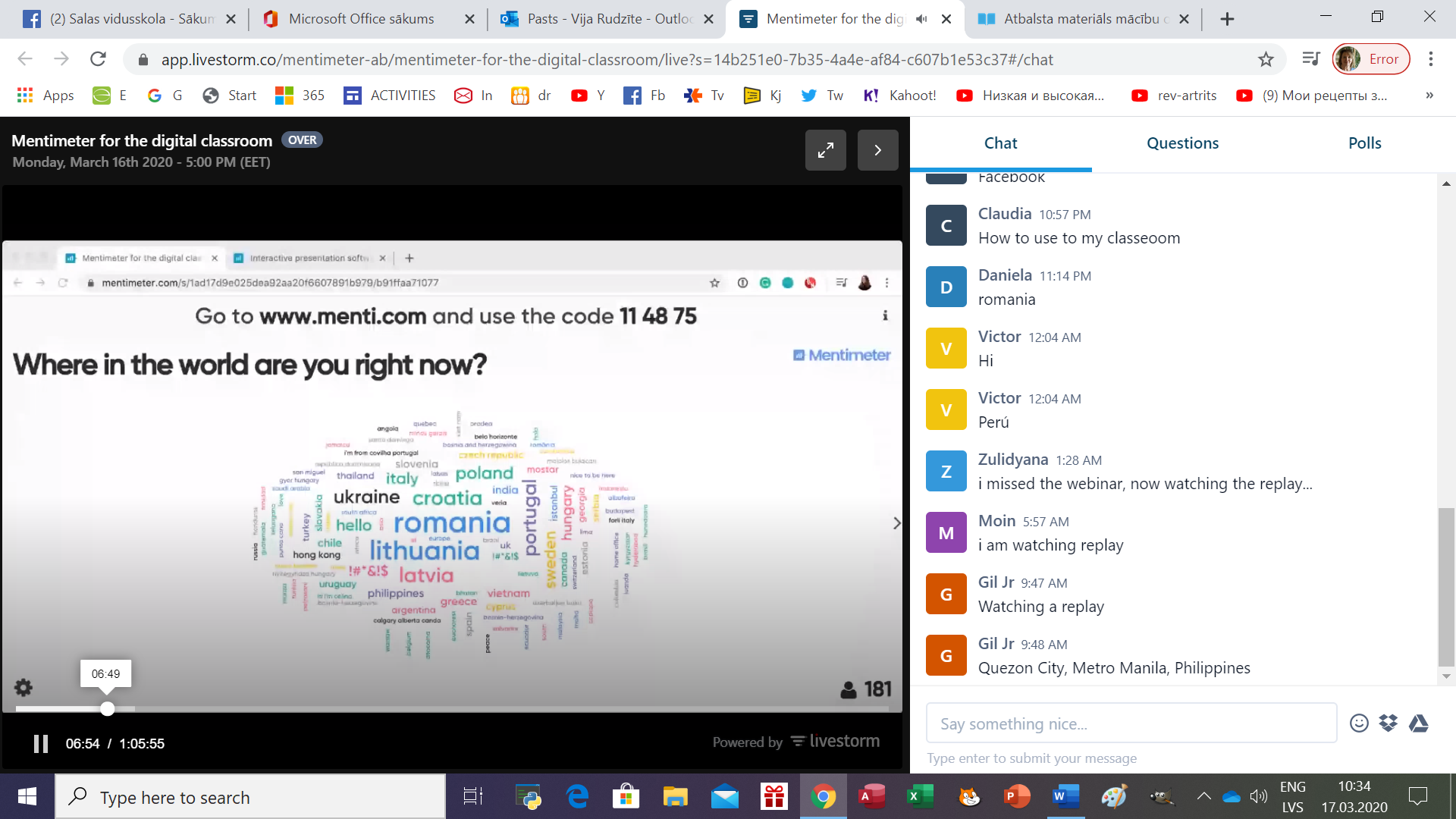Open the Chrome three-dot menu
The width and height of the screenshot is (1456, 819).
point(1431,59)
